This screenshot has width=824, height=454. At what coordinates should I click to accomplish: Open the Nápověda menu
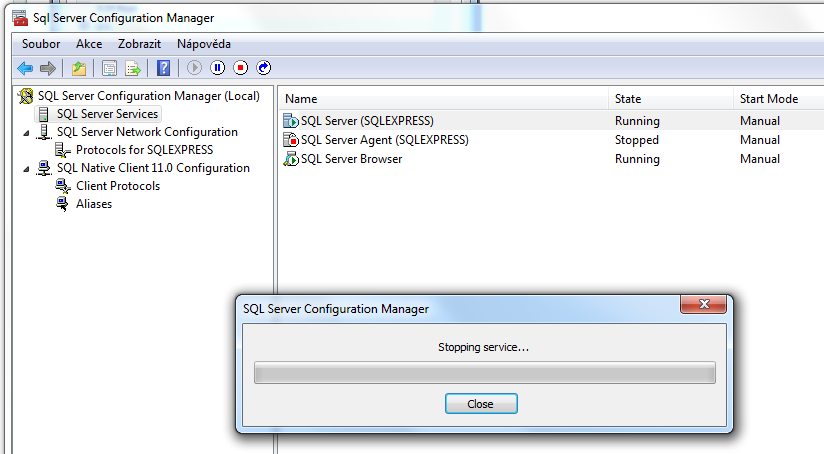tap(204, 44)
